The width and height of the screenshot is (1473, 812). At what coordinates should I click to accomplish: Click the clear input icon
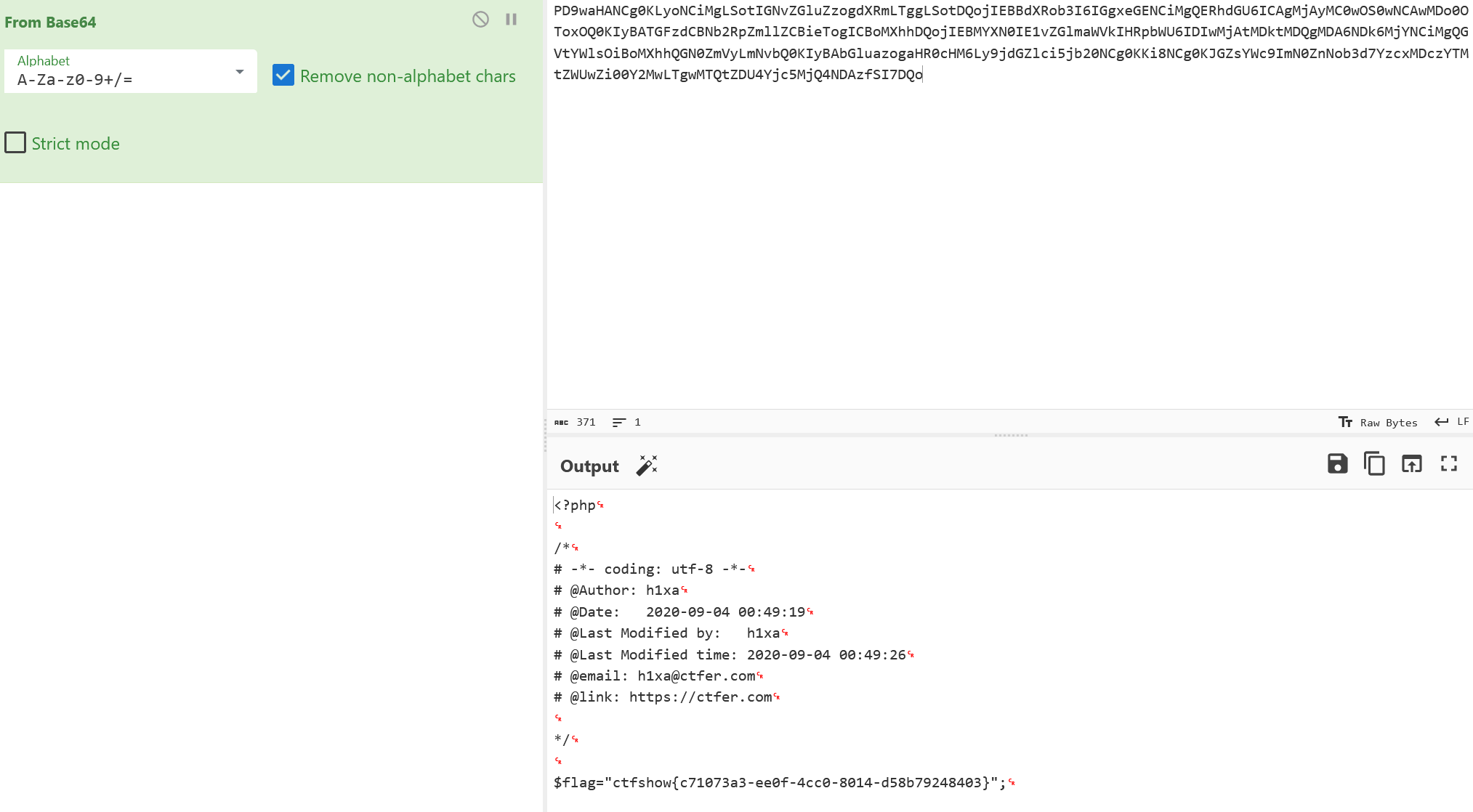[x=480, y=18]
